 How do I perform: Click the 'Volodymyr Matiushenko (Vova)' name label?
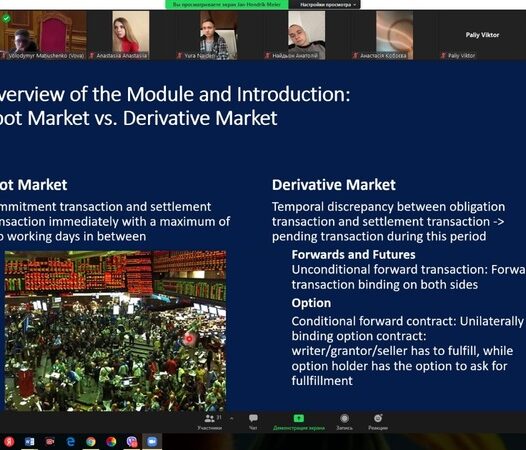coord(45,56)
